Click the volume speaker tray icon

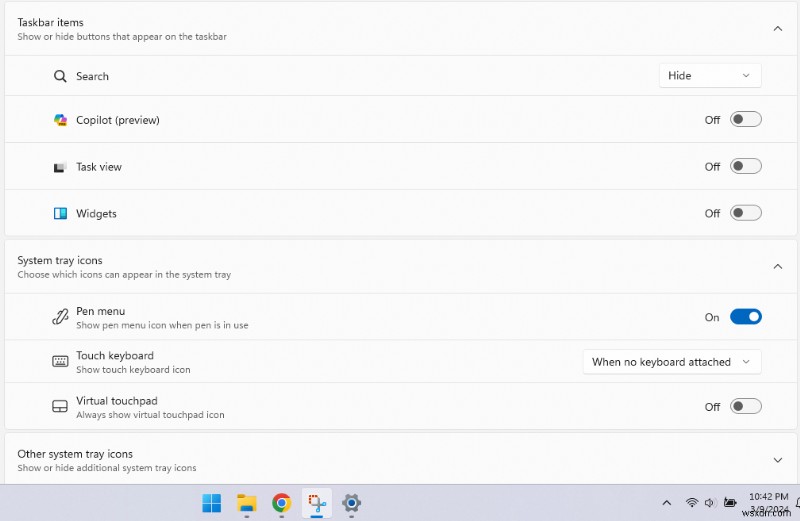(710, 503)
